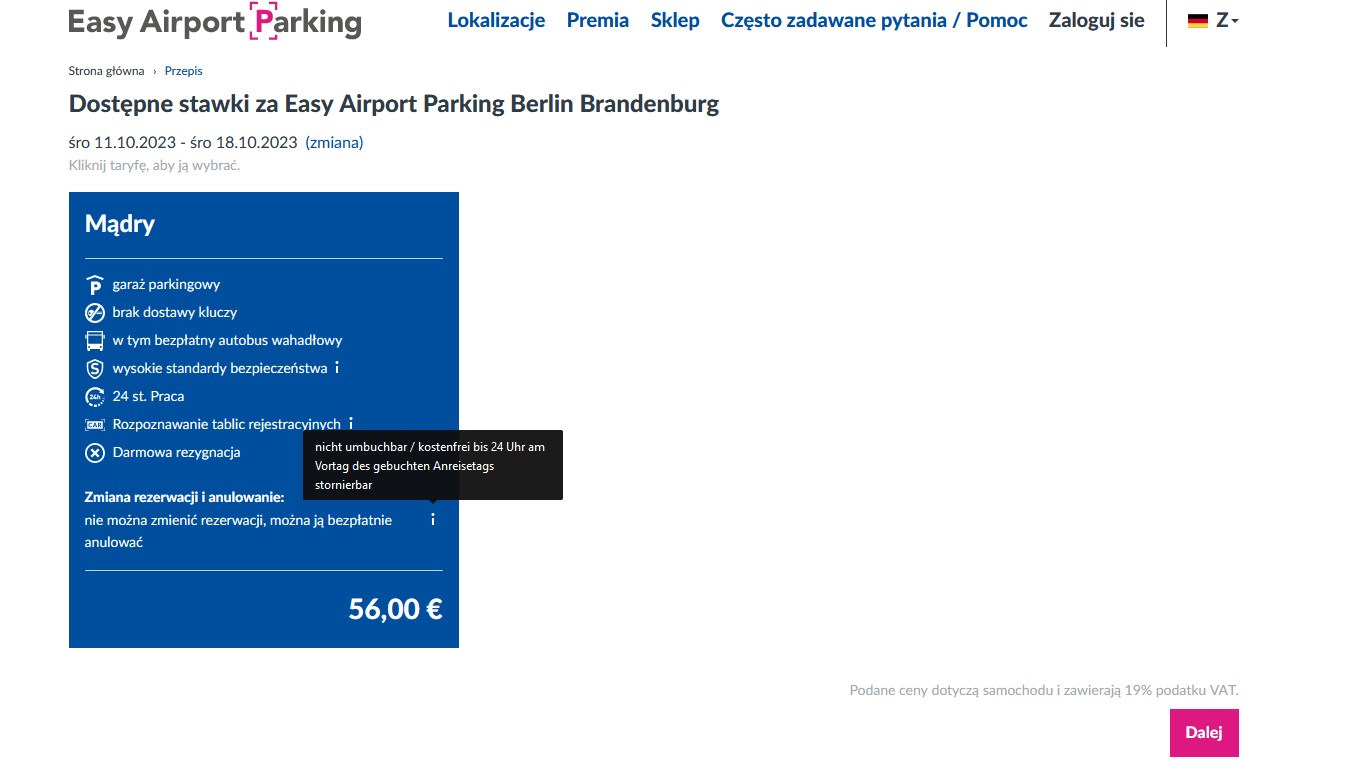The width and height of the screenshot is (1365, 781).
Task: Open the Premia menu item
Action: (x=598, y=20)
